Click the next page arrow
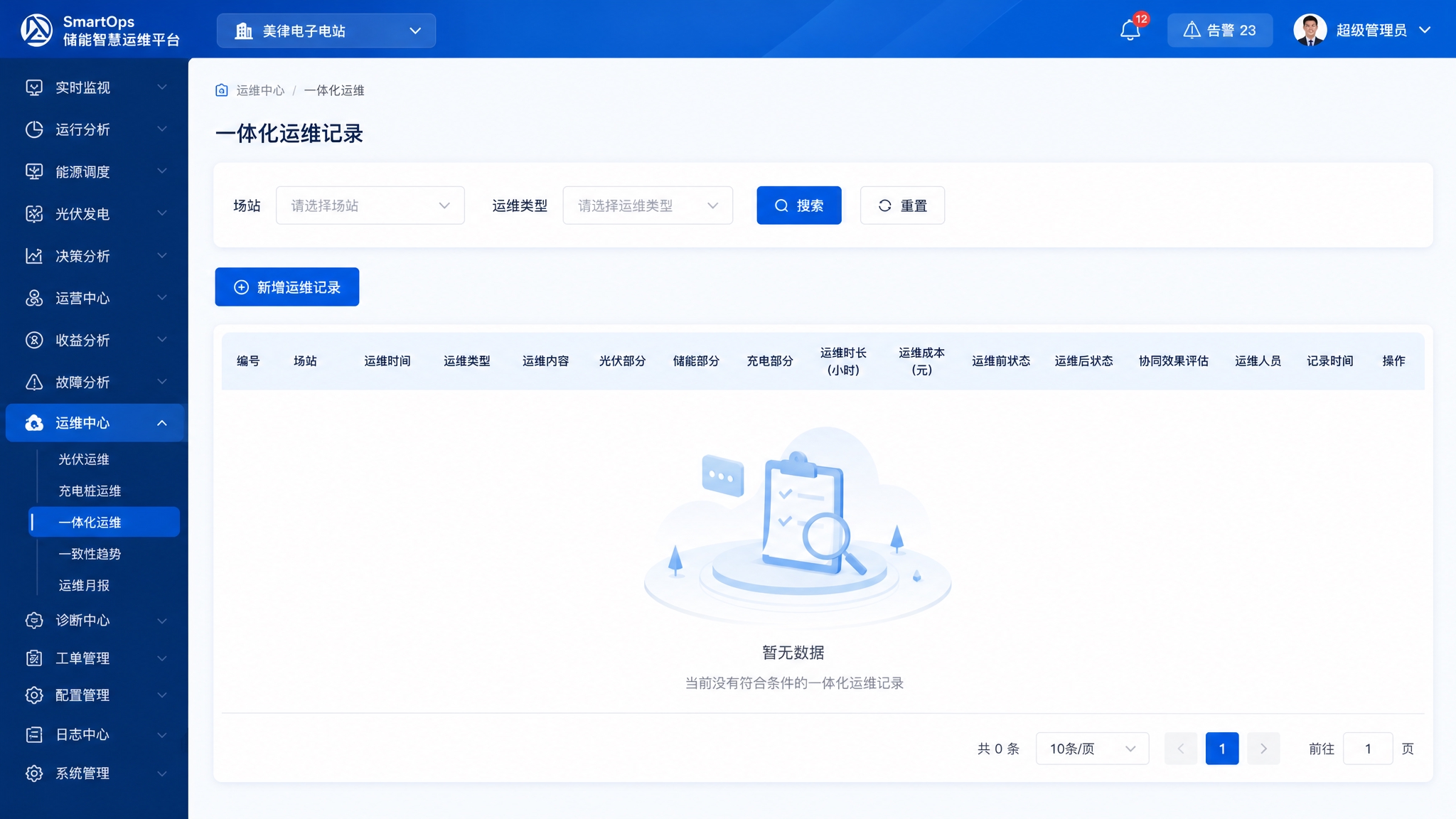1456x819 pixels. pos(1263,749)
